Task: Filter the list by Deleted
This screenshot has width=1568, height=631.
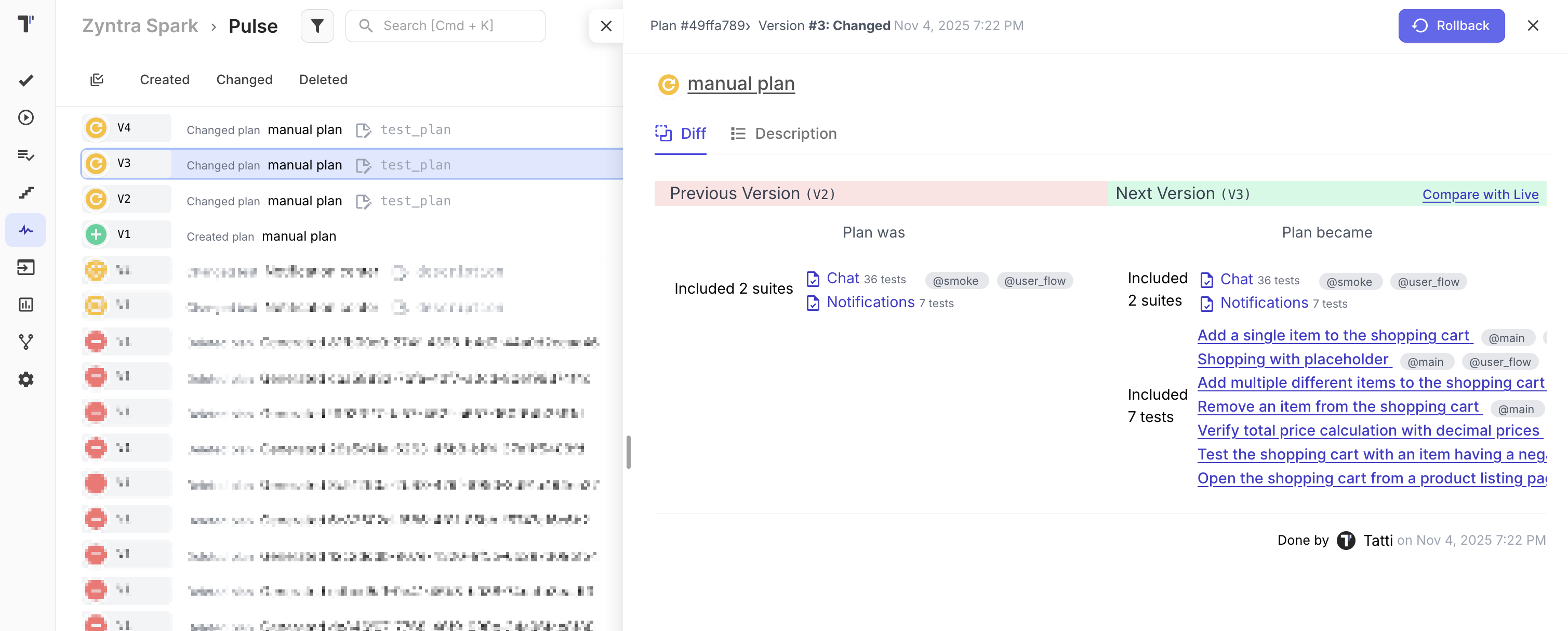Action: pyautogui.click(x=323, y=80)
